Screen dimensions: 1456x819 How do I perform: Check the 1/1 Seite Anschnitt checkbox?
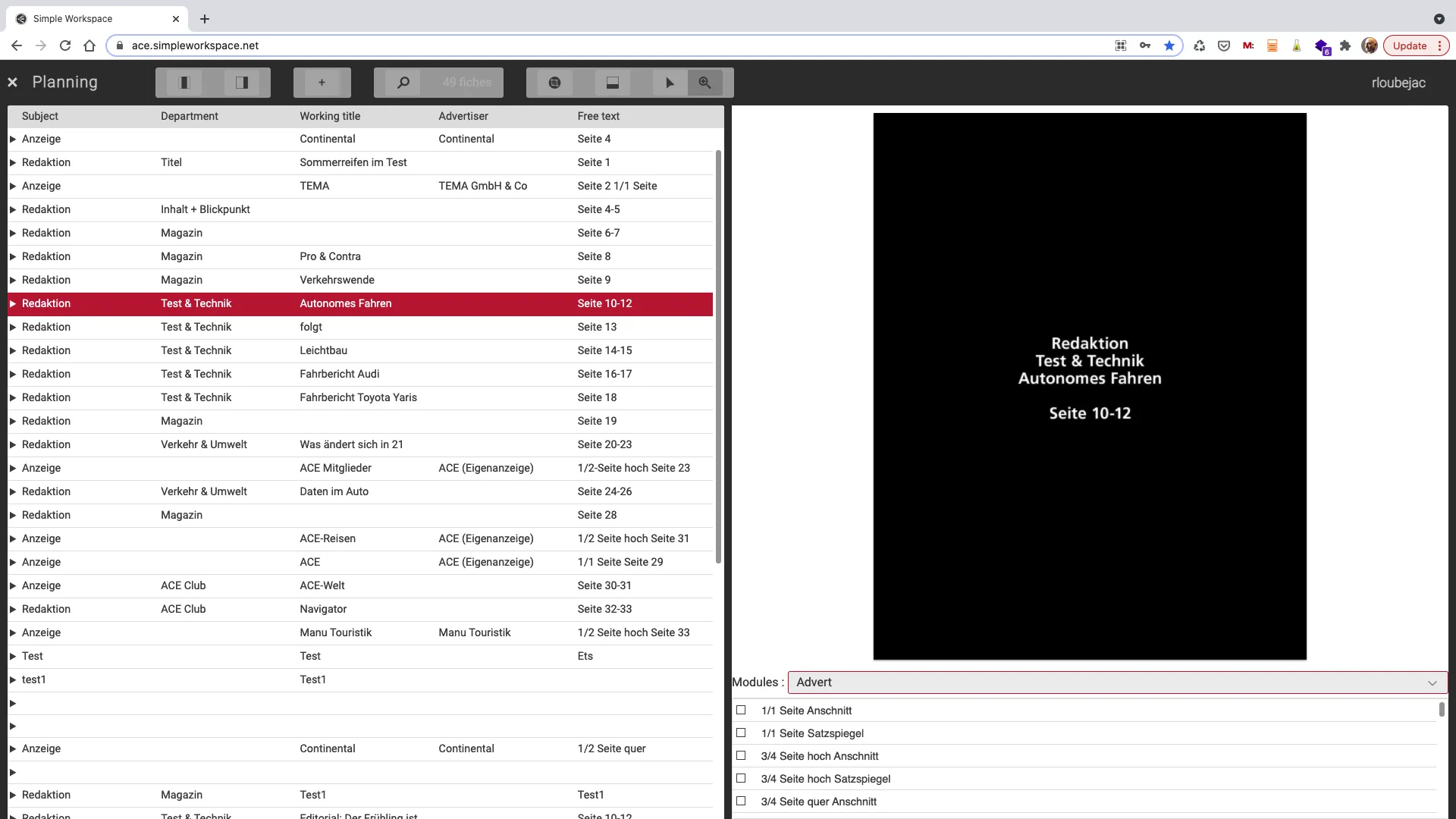741,711
